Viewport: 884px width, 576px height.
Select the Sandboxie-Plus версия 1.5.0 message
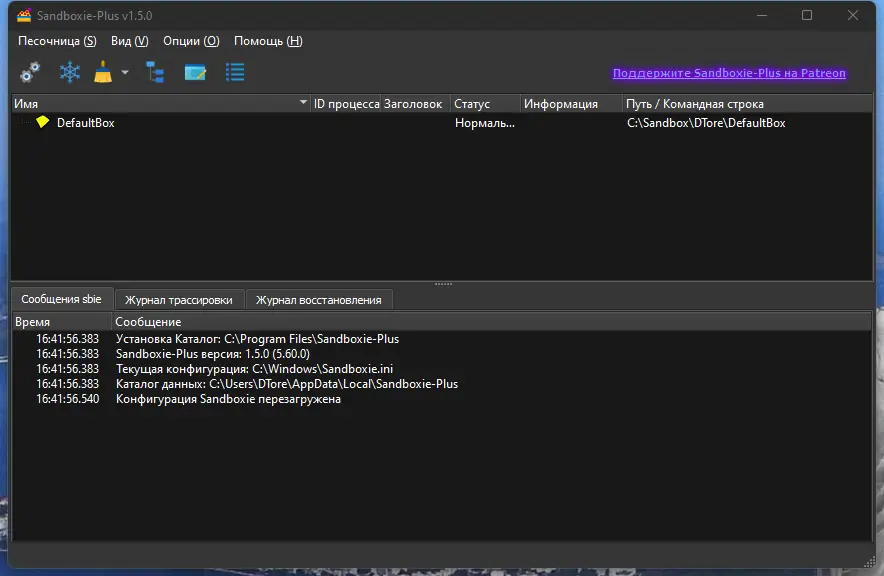(x=442, y=354)
